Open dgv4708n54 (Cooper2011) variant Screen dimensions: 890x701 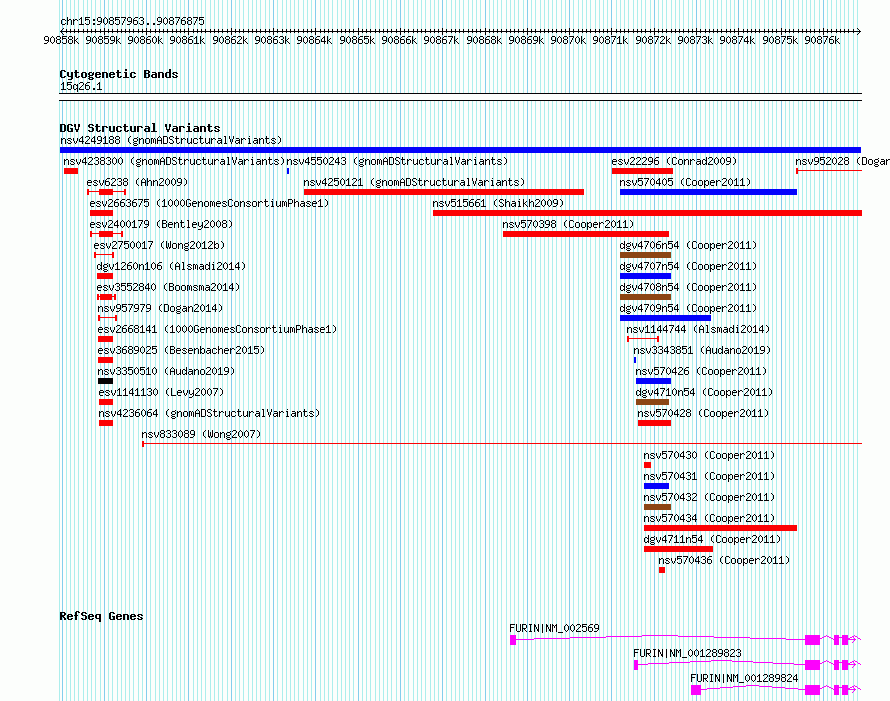pos(689,287)
